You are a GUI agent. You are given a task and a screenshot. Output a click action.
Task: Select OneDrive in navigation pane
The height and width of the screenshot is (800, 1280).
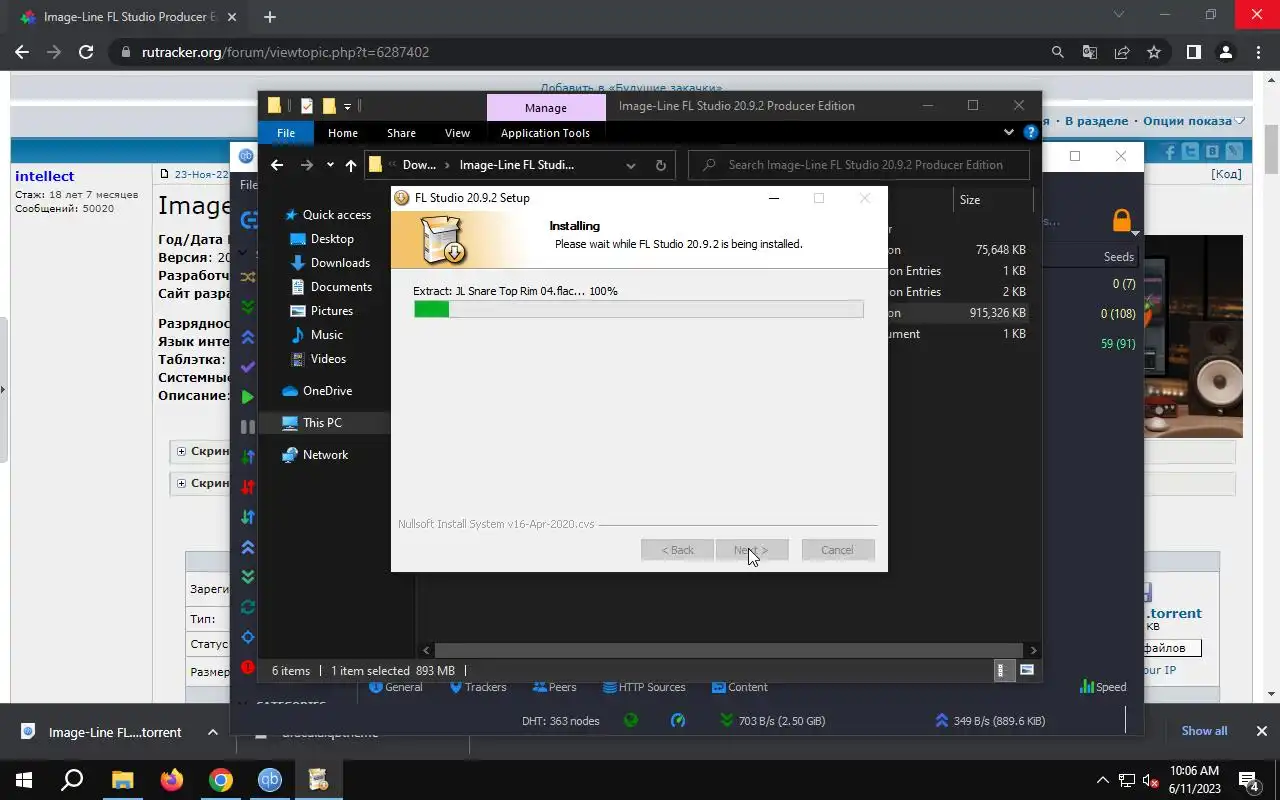click(327, 391)
